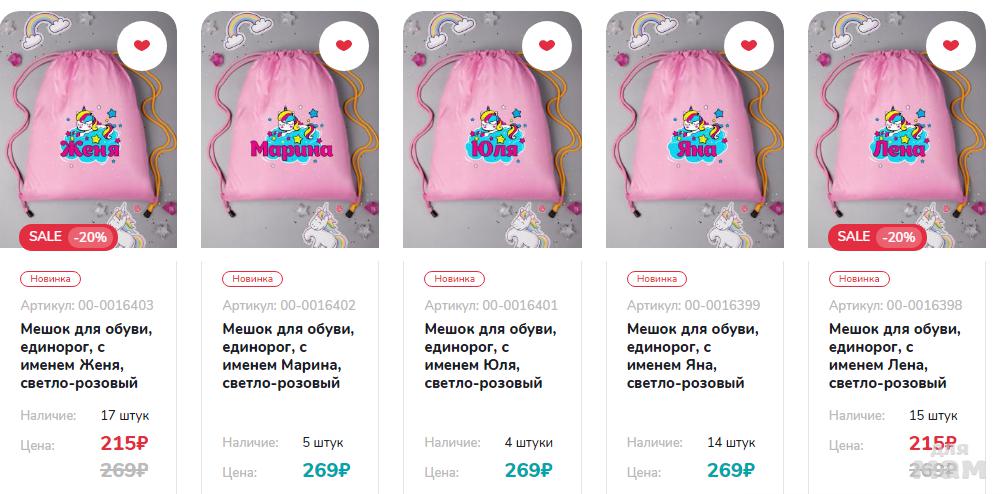This screenshot has height=494, width=1002.
Task: Click the 215₽ sale price of Женя bag
Action: pyautogui.click(x=125, y=443)
